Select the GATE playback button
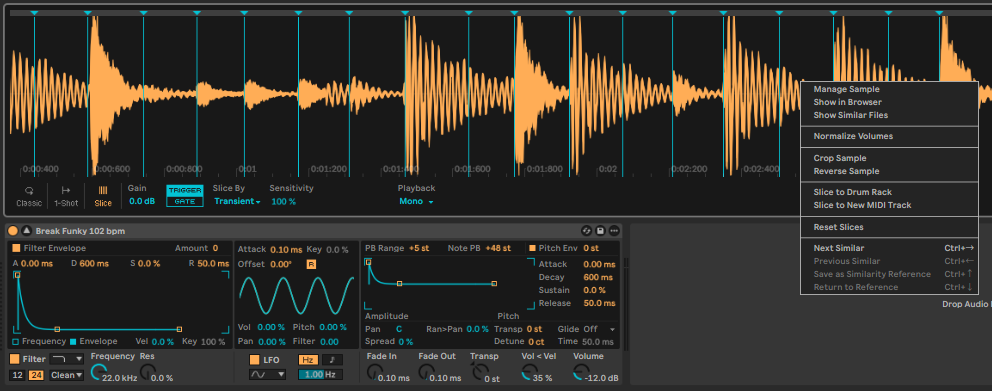This screenshot has width=992, height=391. pos(185,201)
